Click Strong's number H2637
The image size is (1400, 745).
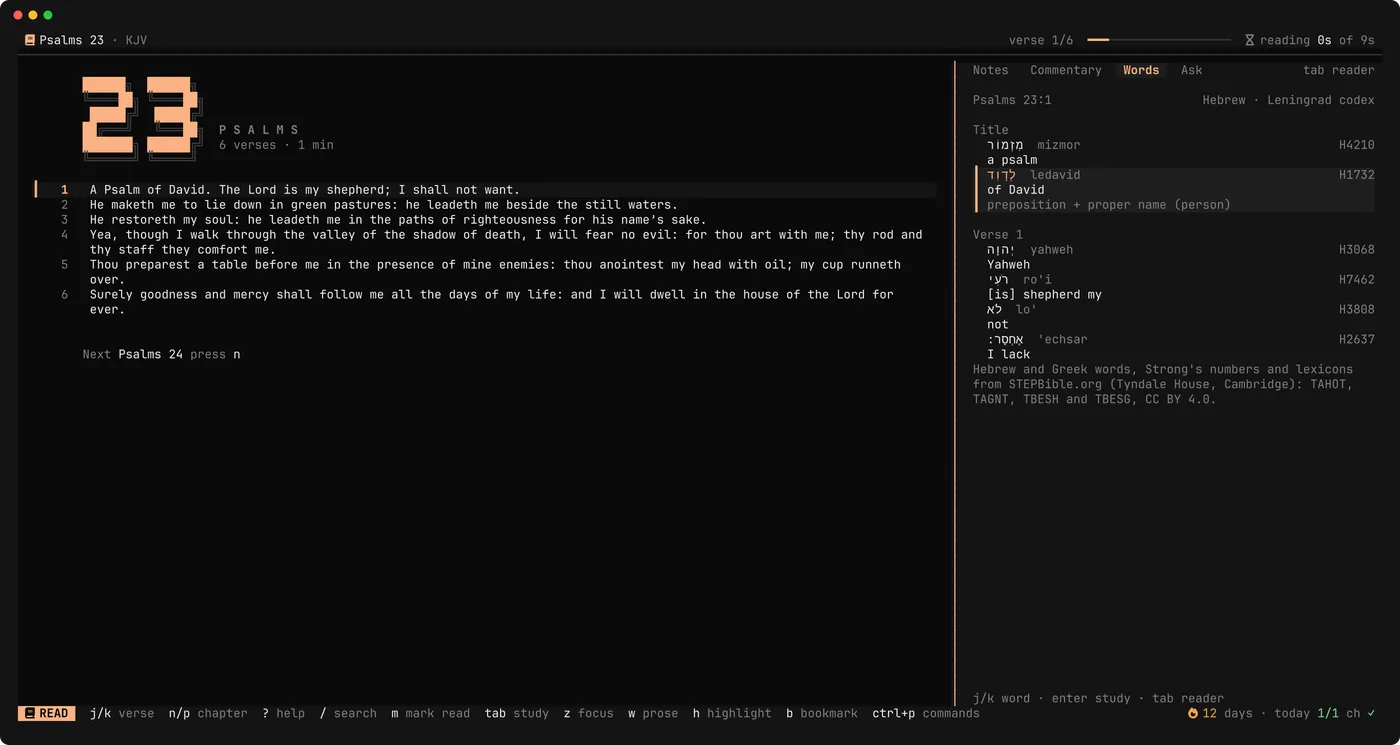[1357, 340]
